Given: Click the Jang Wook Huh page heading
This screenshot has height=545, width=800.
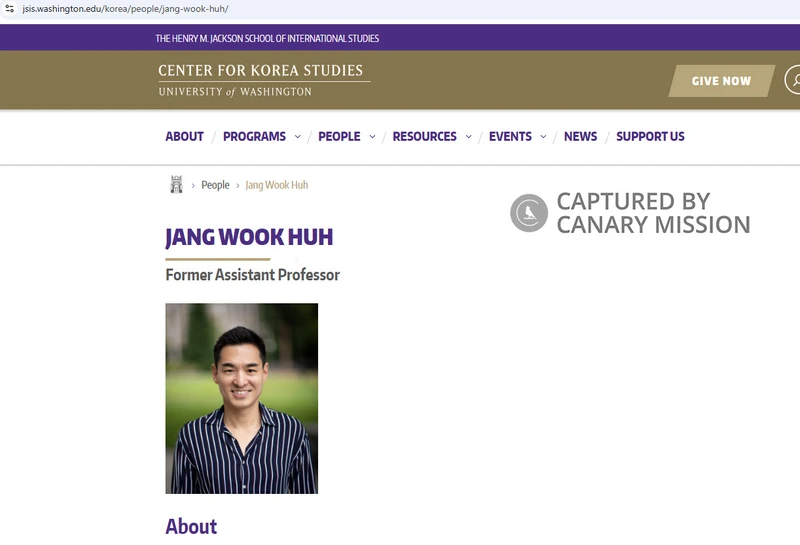Looking at the screenshot, I should pos(249,237).
